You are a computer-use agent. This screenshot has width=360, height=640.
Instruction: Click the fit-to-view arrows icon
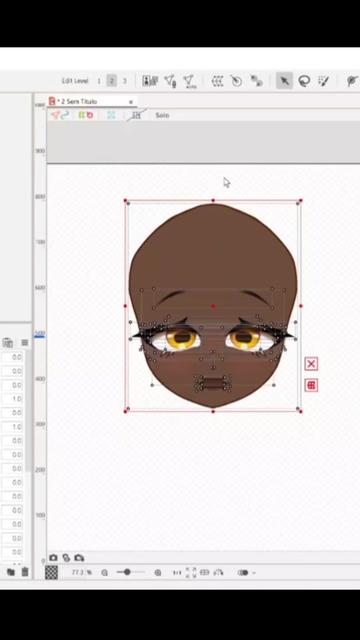(x=191, y=573)
